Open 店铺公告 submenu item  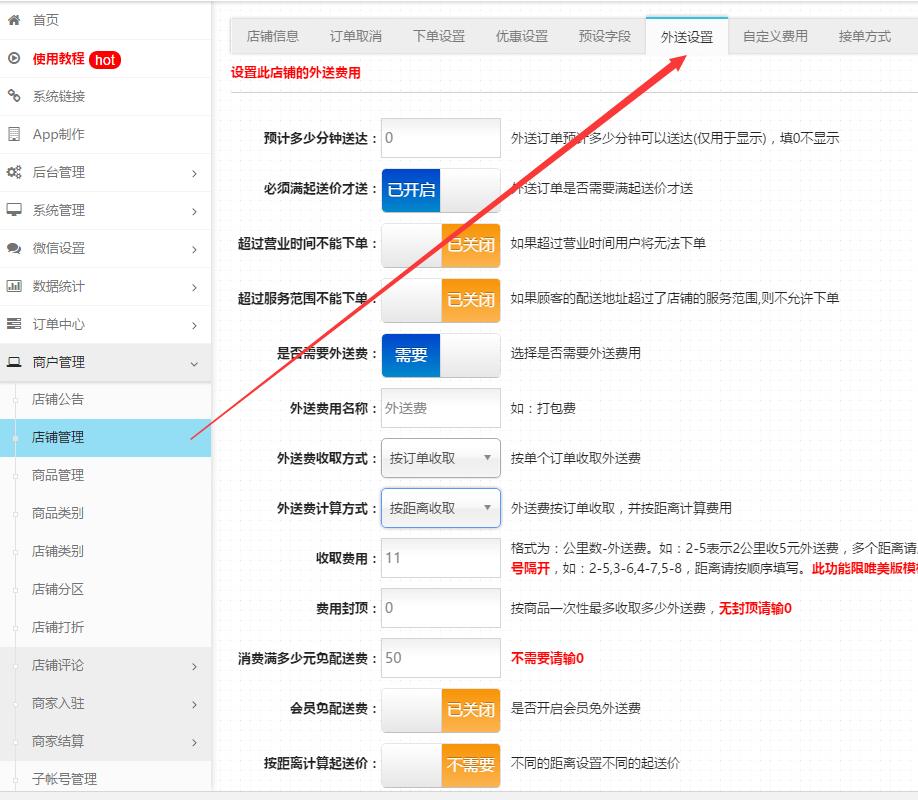(105, 399)
